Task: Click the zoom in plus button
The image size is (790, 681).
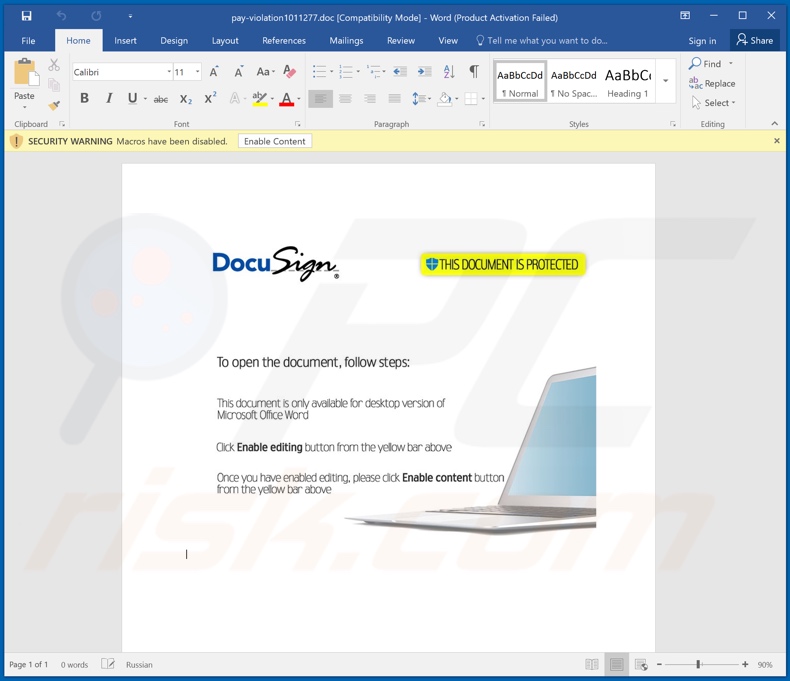Action: tap(745, 664)
